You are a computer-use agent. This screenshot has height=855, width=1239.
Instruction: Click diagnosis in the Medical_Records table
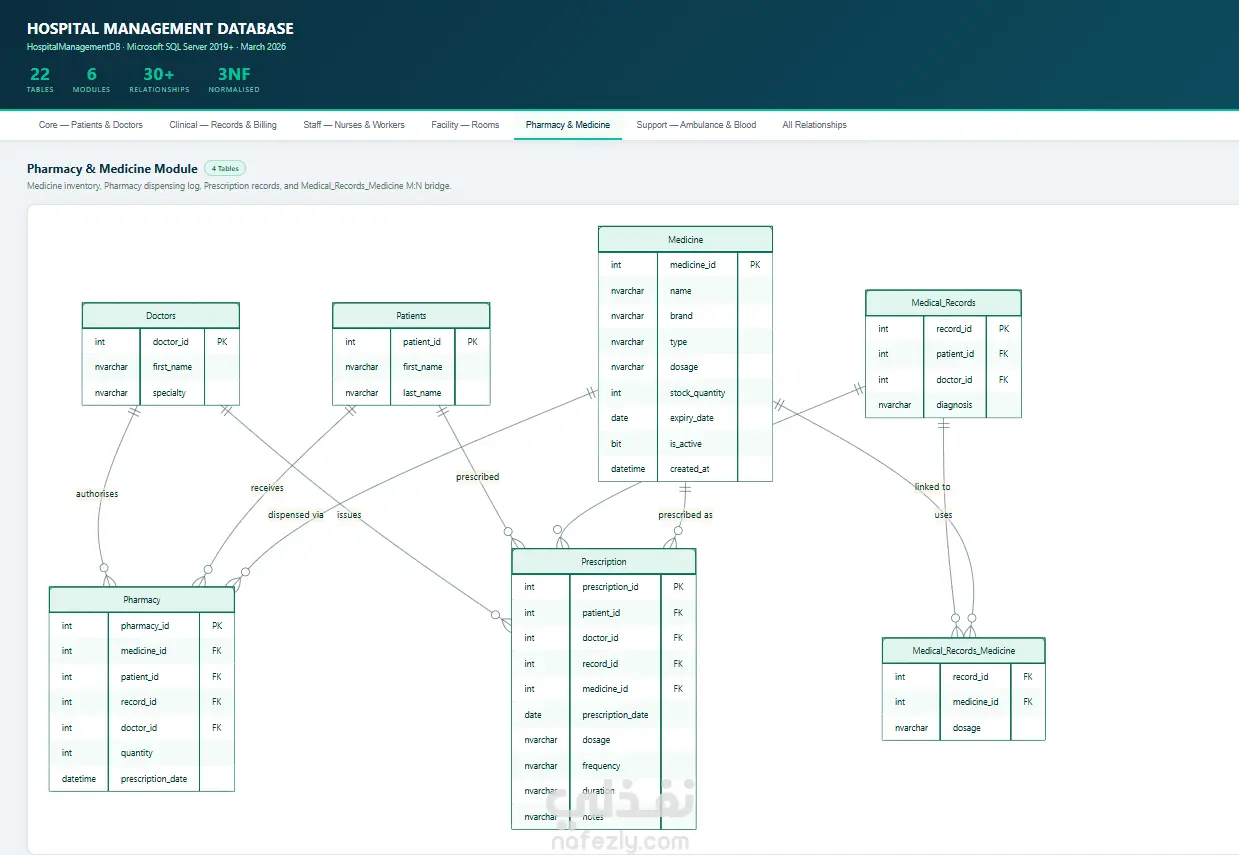tap(954, 405)
